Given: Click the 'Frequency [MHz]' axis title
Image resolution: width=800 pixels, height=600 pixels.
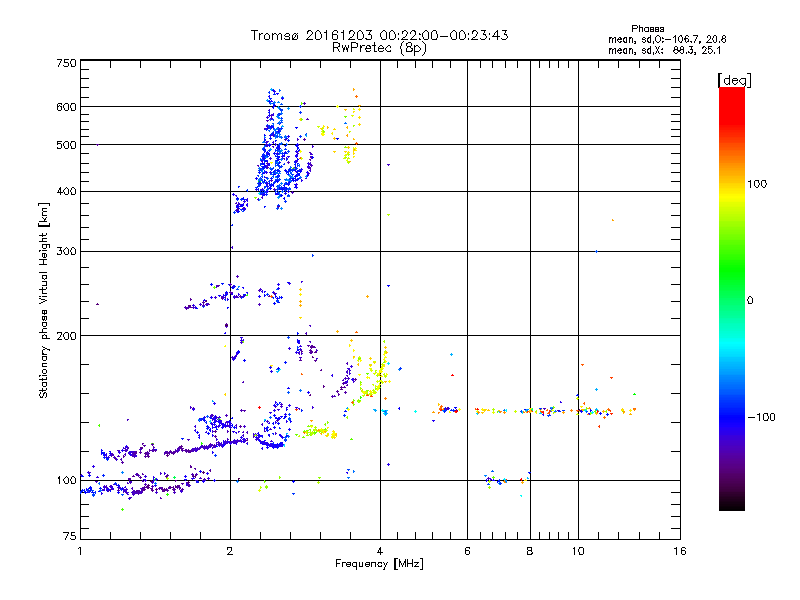Looking at the screenshot, I should pyautogui.click(x=379, y=564).
